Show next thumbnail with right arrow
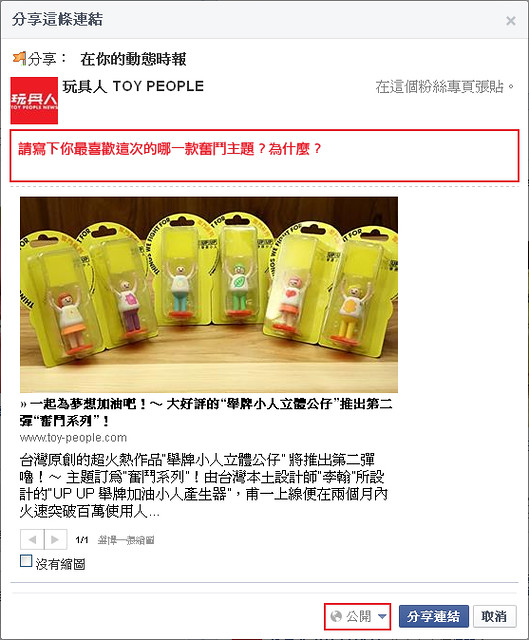Viewport: 529px width, 640px height. point(55,540)
